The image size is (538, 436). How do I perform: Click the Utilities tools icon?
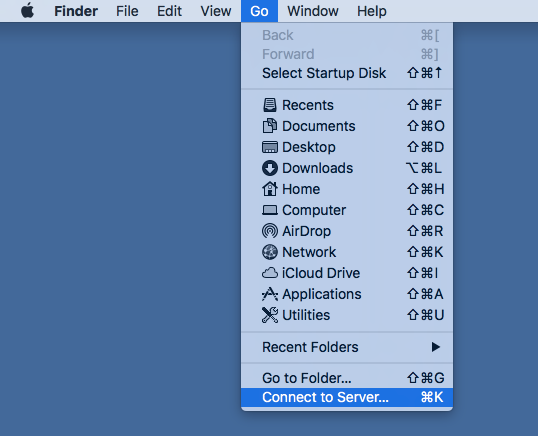(270, 315)
